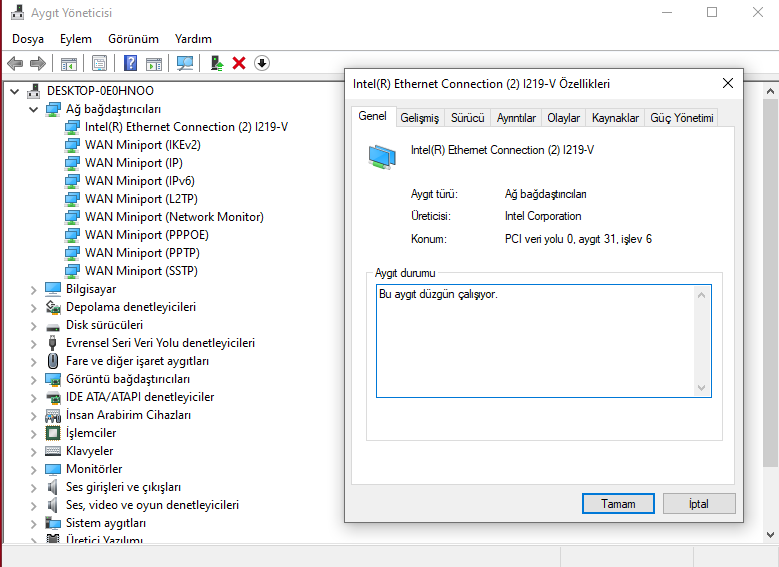Viewport: 779px width, 567px height.
Task: Select WAN Miniport (PPPOE) adapter
Action: pyautogui.click(x=147, y=235)
